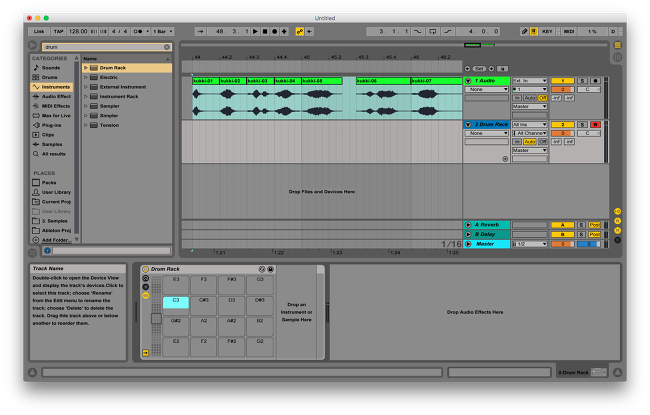Set 2 Drum Rack monitor to In

point(517,142)
